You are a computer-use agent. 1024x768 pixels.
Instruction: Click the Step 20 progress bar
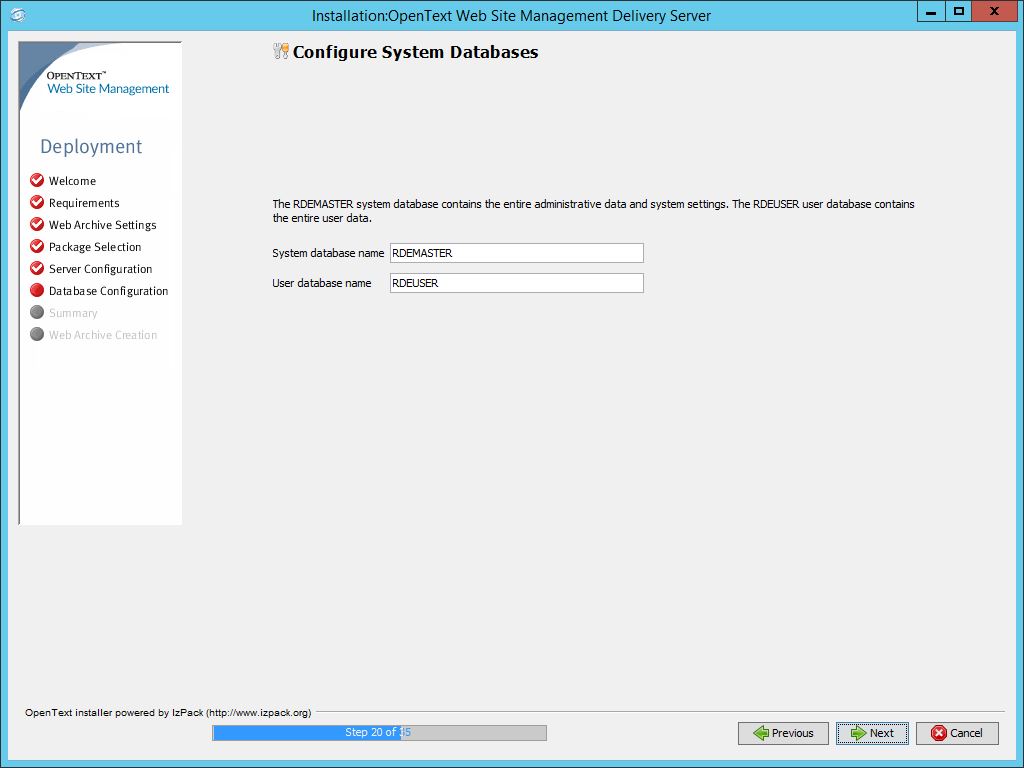coord(379,733)
